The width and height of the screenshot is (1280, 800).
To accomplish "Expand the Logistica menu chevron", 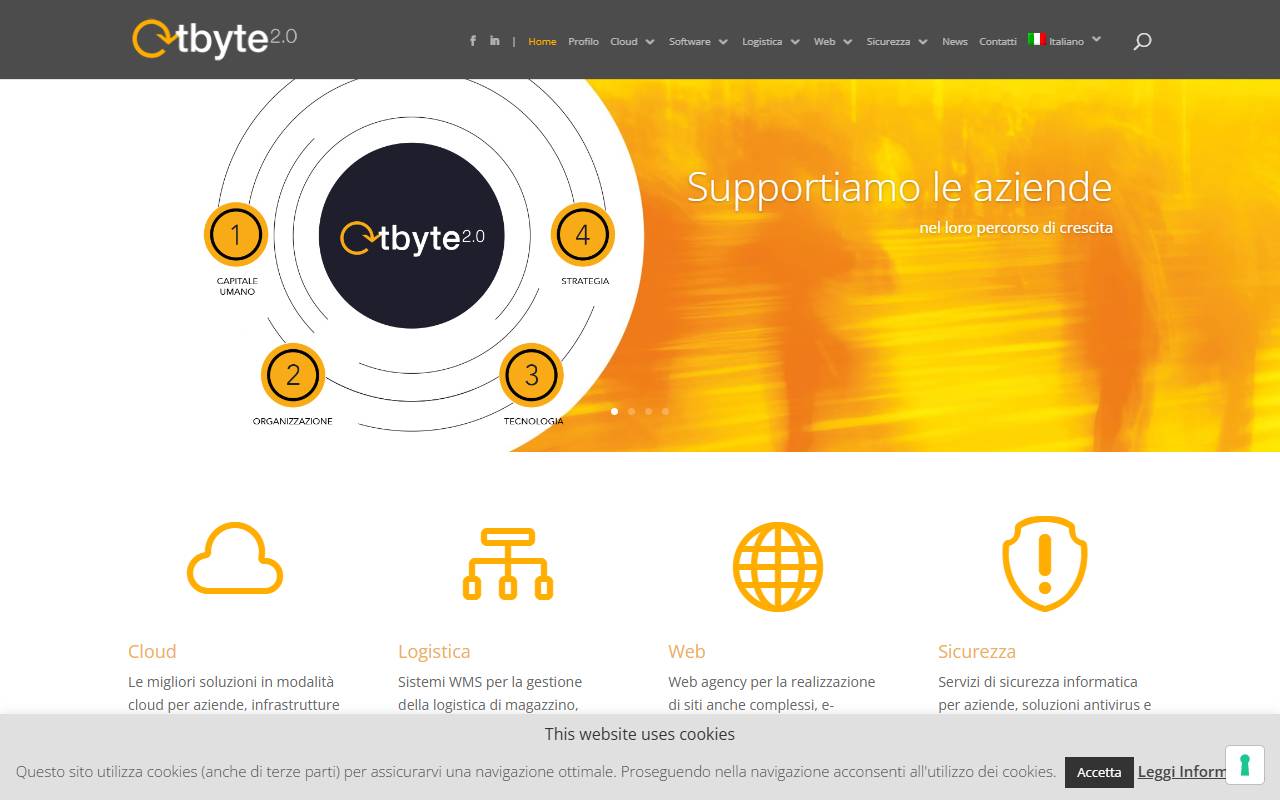I will 795,42.
